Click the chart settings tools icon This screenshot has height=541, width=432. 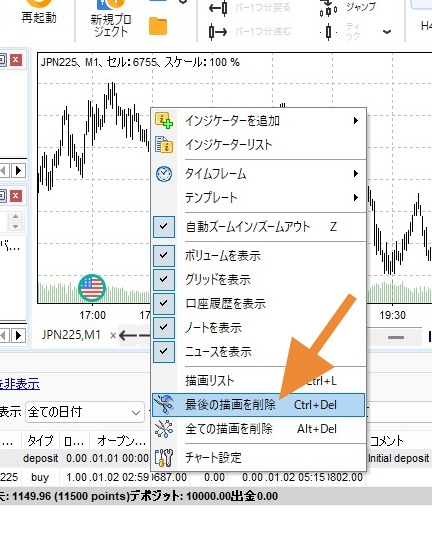164,458
